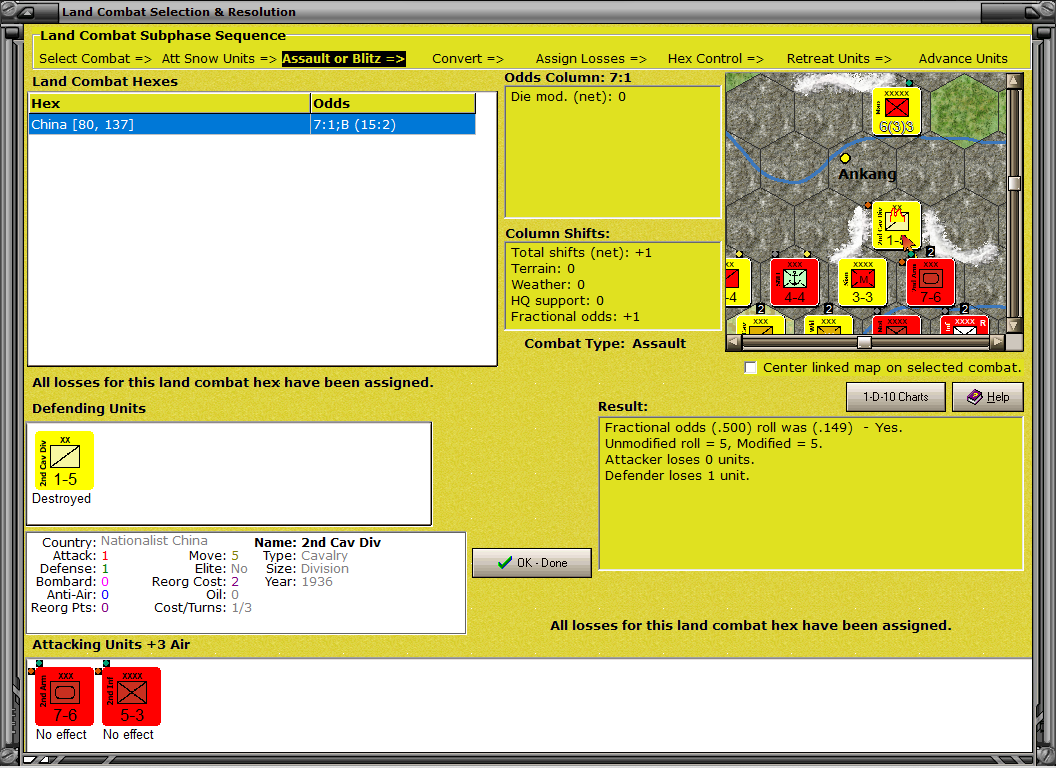Viewport: 1056px width, 768px height.
Task: Click the OK - Done button
Action: (x=532, y=563)
